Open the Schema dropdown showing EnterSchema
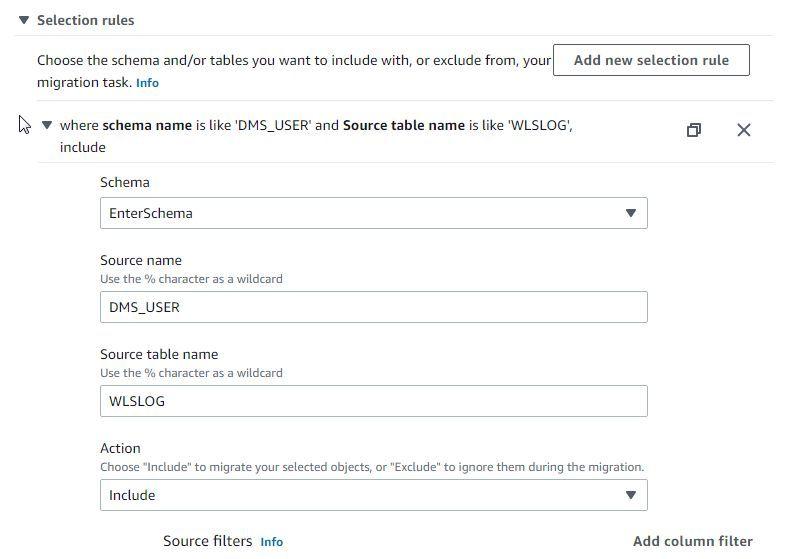This screenshot has width=790, height=559. [373, 213]
